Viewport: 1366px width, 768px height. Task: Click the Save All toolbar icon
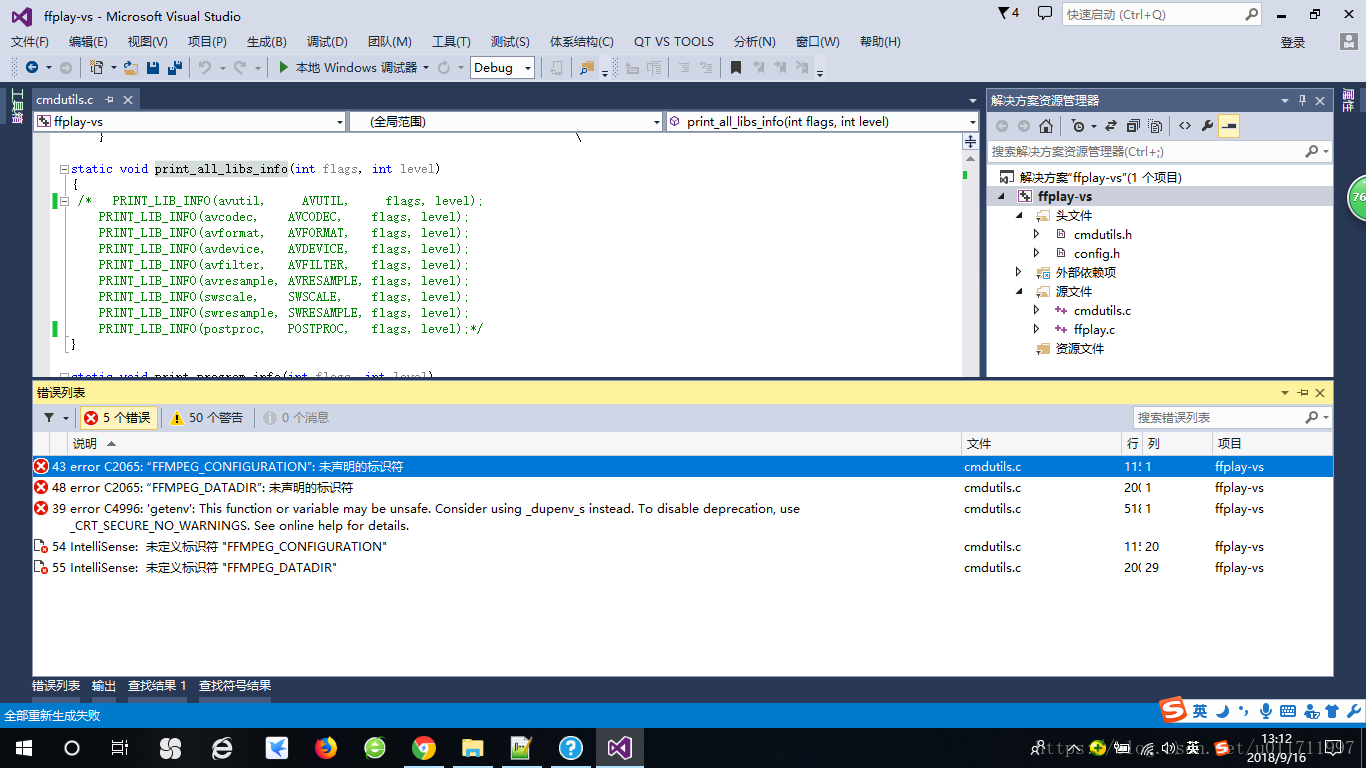pyautogui.click(x=174, y=68)
